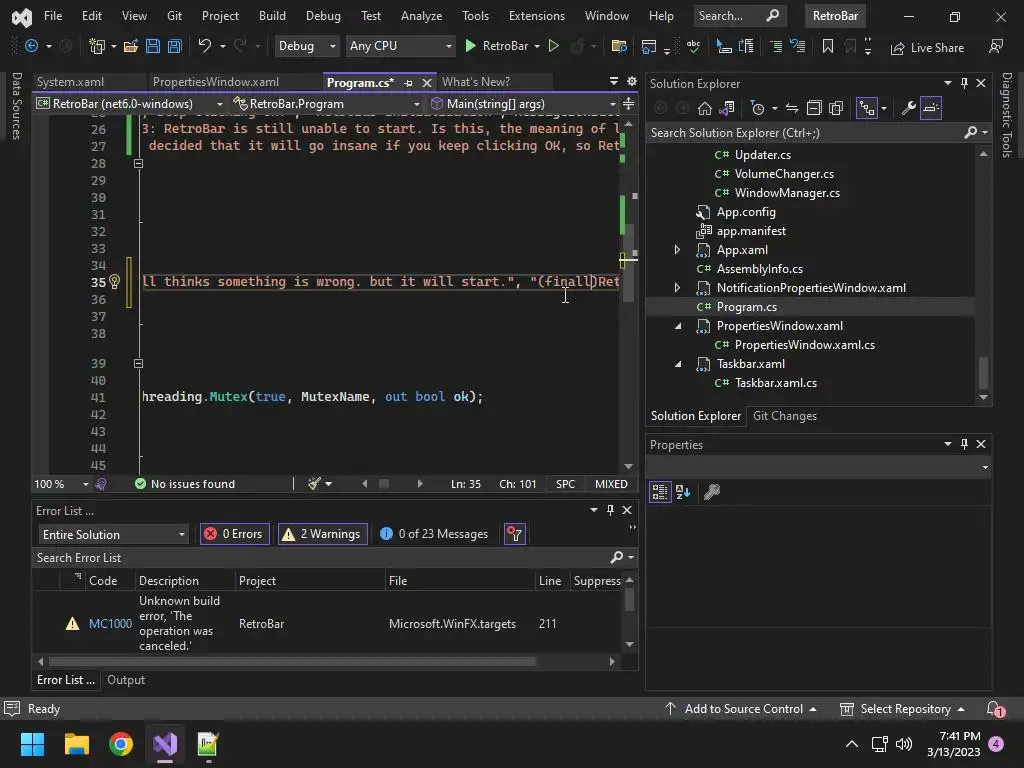Toggle the 0 of 23 Messages filter
This screenshot has width=1024, height=768.
click(434, 534)
